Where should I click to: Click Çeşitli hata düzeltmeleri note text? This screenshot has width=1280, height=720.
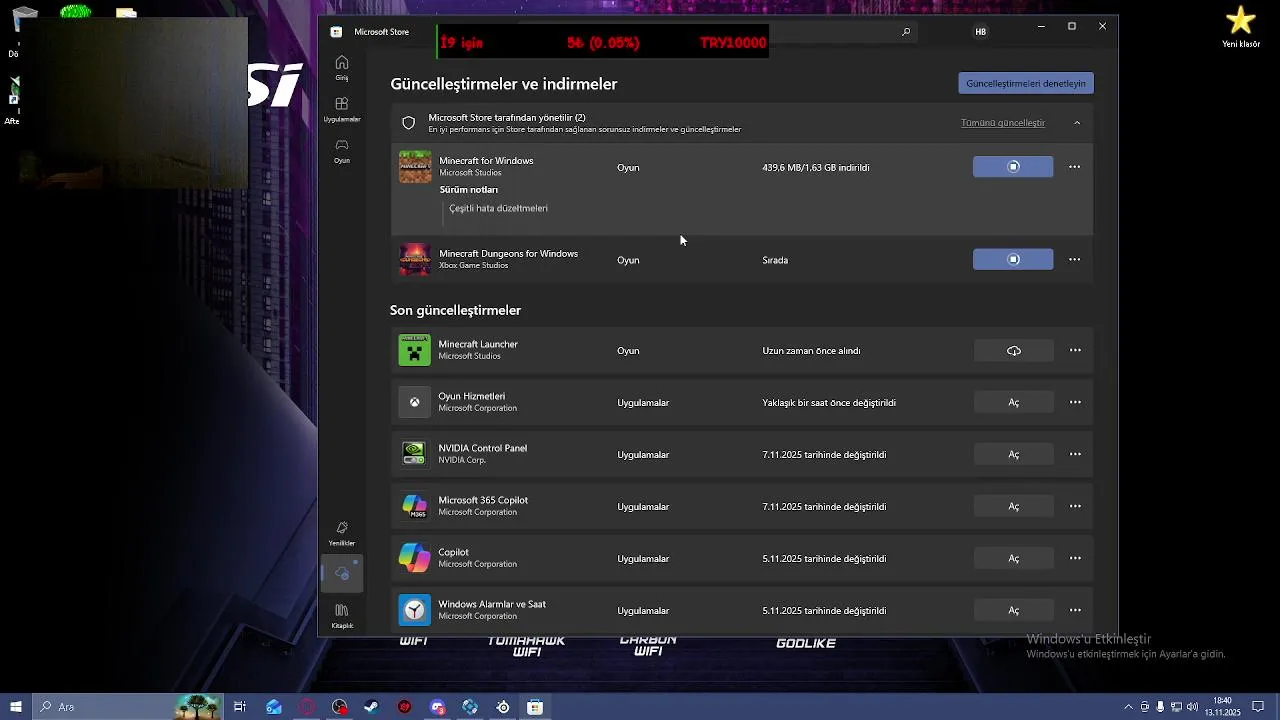click(x=498, y=209)
